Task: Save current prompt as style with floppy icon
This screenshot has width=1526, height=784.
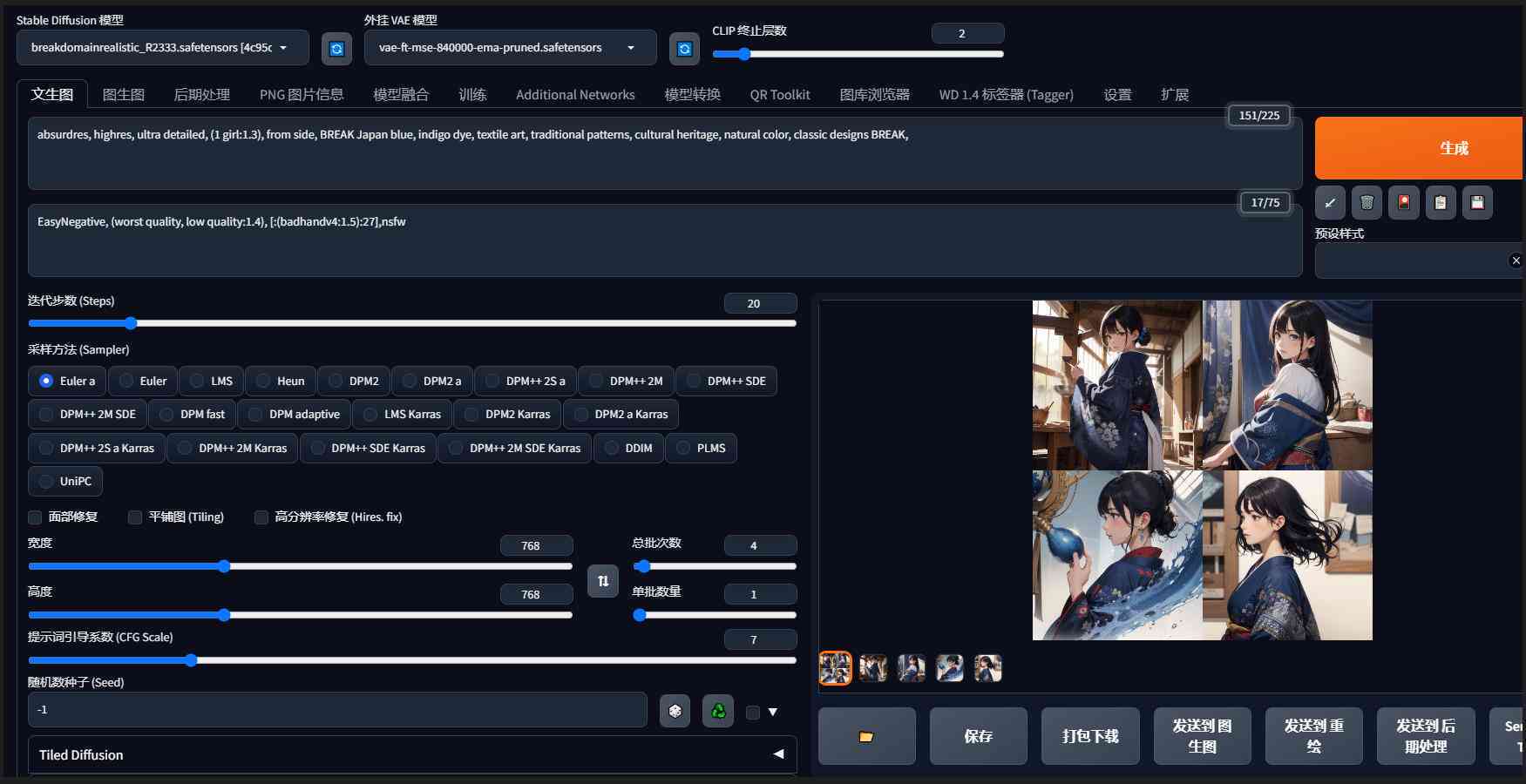Action: (x=1477, y=203)
